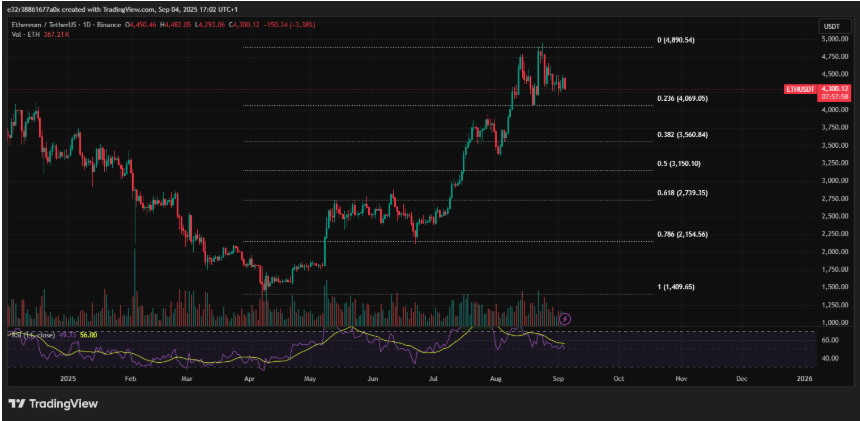
Task: Click the low price L4,293.06 value
Action: (211, 25)
